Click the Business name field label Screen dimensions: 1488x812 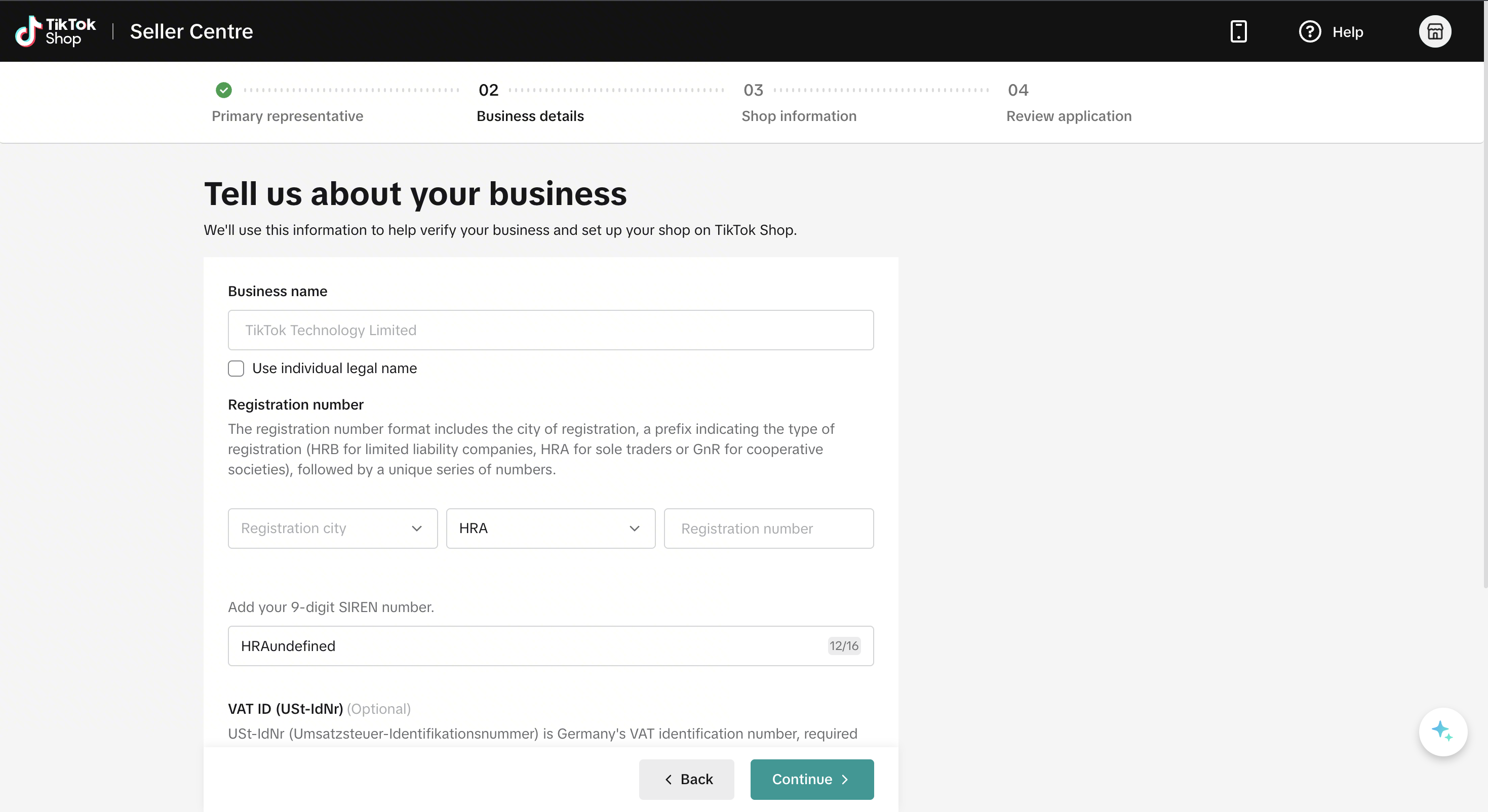pyautogui.click(x=277, y=291)
